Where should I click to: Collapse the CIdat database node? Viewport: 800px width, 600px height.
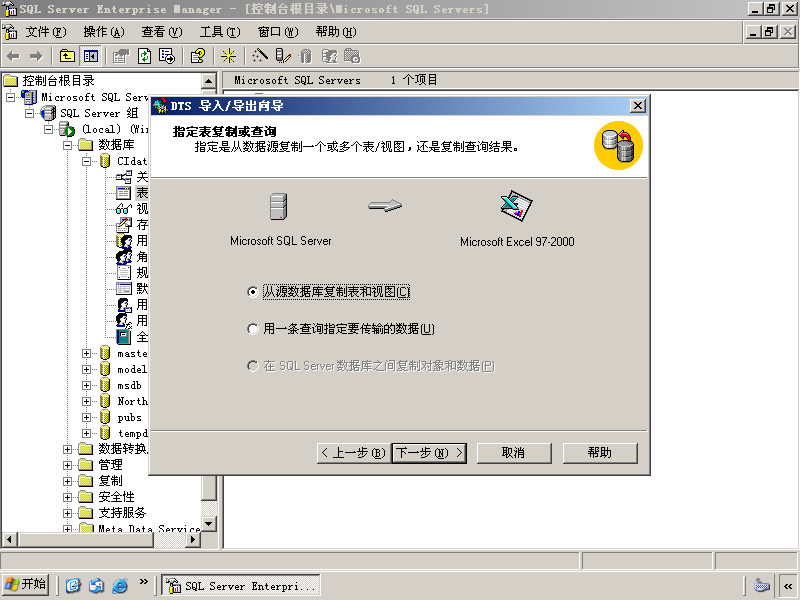coord(87,161)
